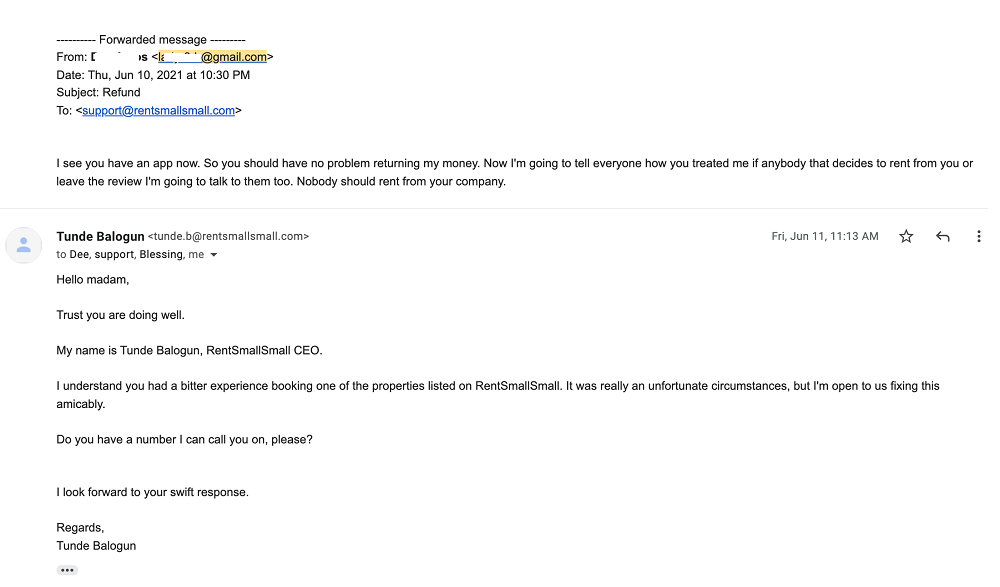
Task: Click sender name Tunde Balogun
Action: [100, 236]
